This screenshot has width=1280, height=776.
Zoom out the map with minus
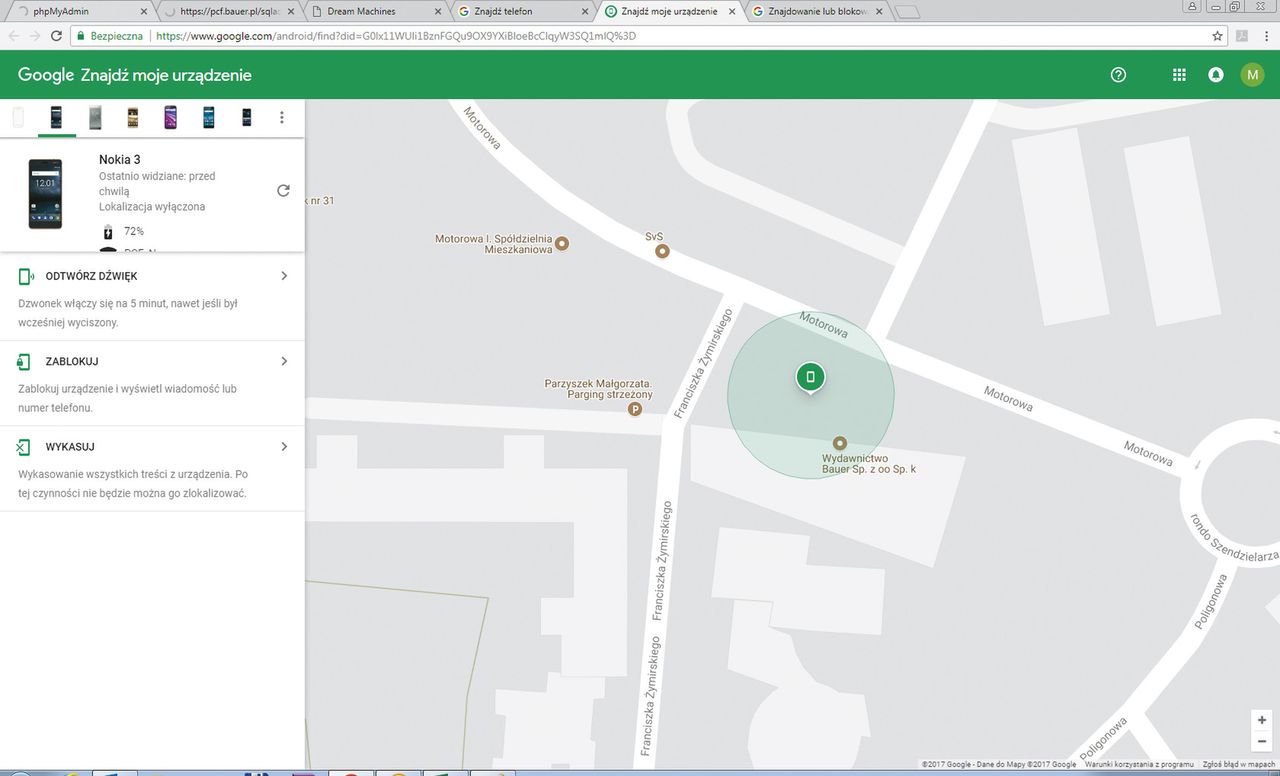coord(1262,741)
